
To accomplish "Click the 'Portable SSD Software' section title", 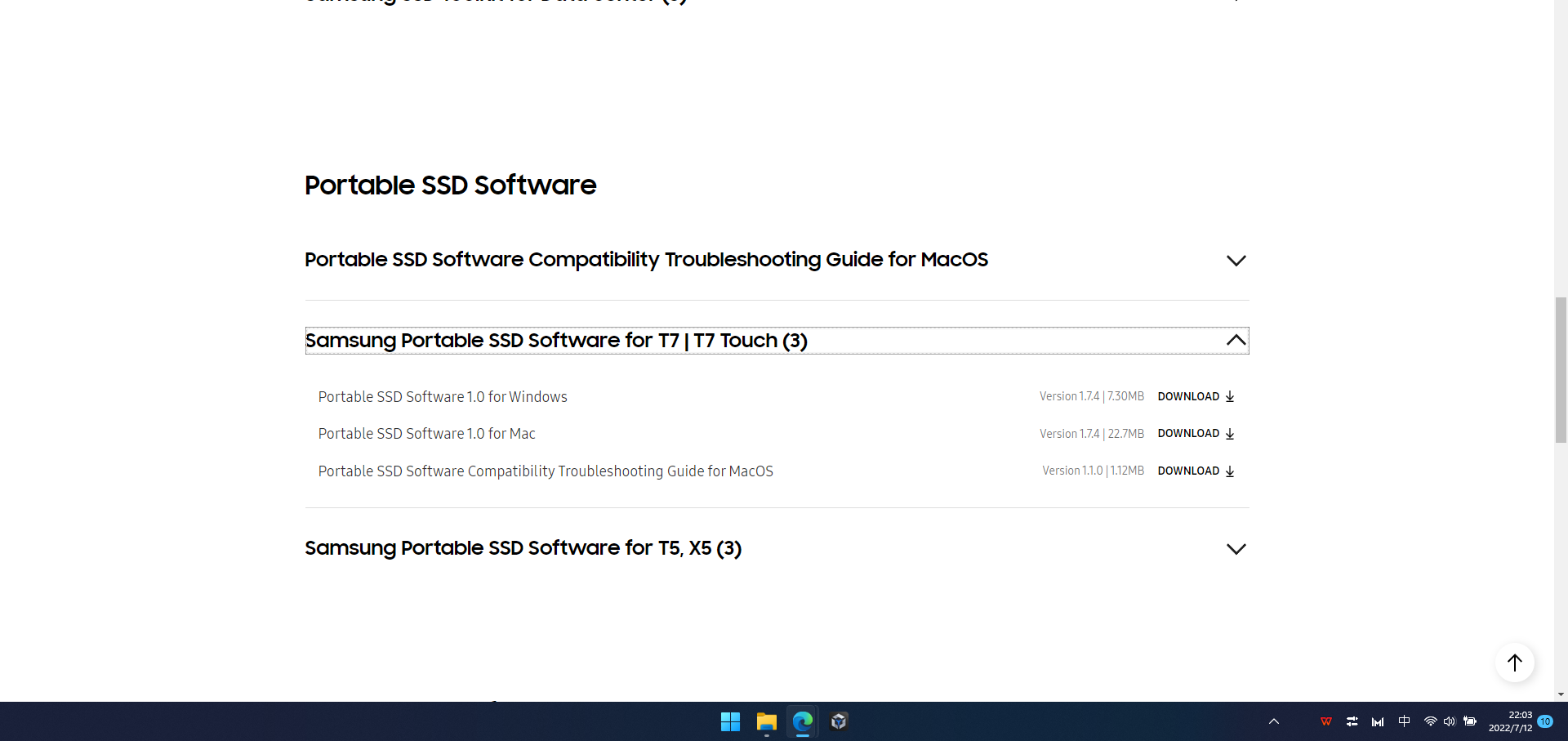I will (451, 185).
